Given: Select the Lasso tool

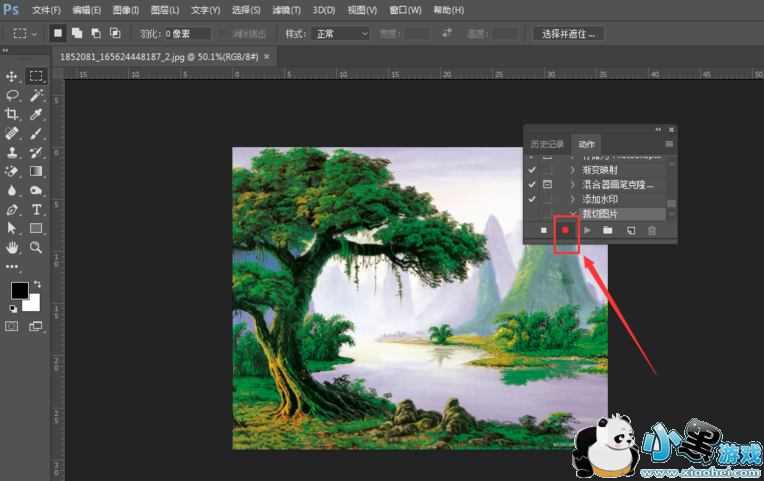Looking at the screenshot, I should (x=12, y=95).
